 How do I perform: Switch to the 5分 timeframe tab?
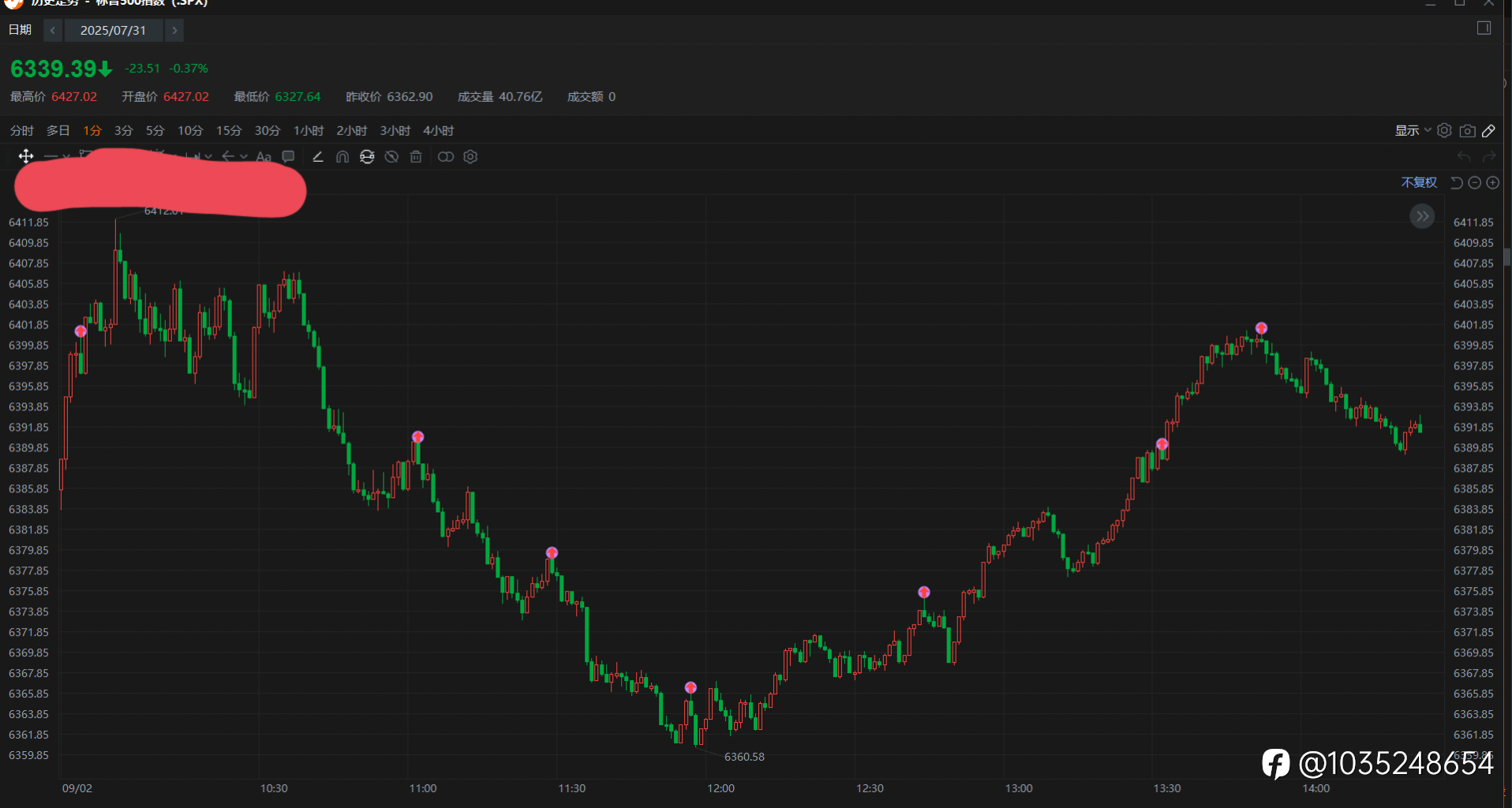point(155,131)
